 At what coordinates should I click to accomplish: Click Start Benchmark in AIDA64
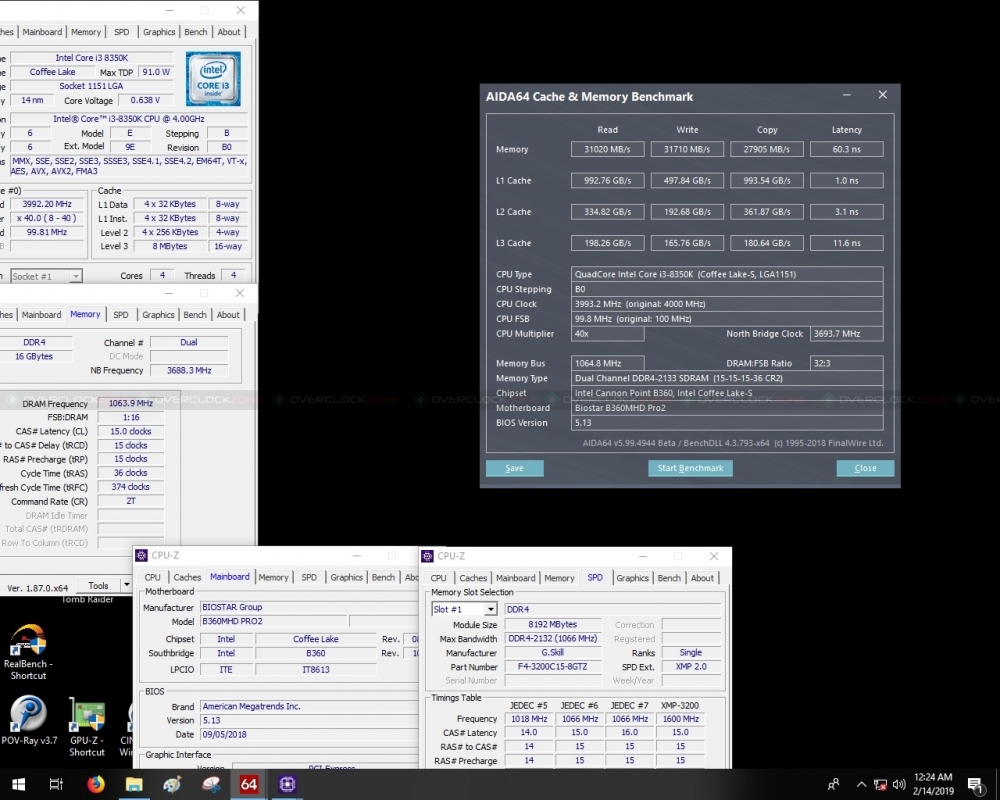click(691, 468)
